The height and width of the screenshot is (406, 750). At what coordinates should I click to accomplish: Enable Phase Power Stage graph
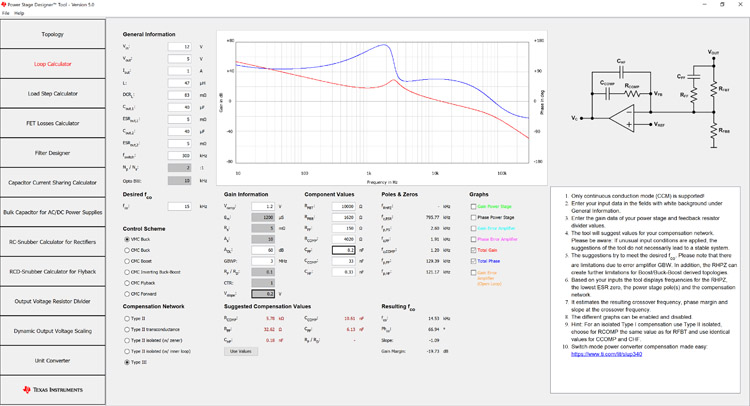(474, 218)
